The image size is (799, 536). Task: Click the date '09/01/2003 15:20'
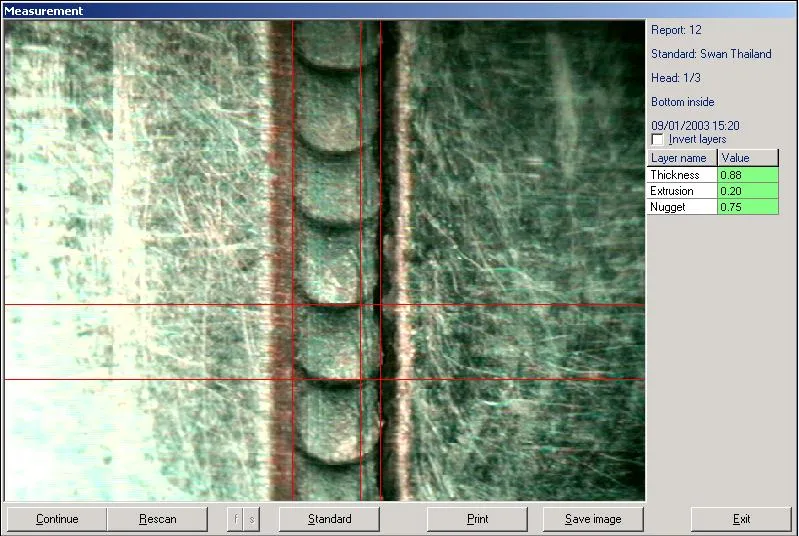click(695, 125)
